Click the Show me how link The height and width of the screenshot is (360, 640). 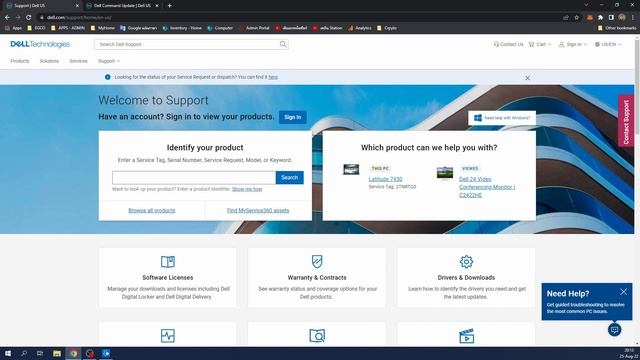click(x=247, y=189)
